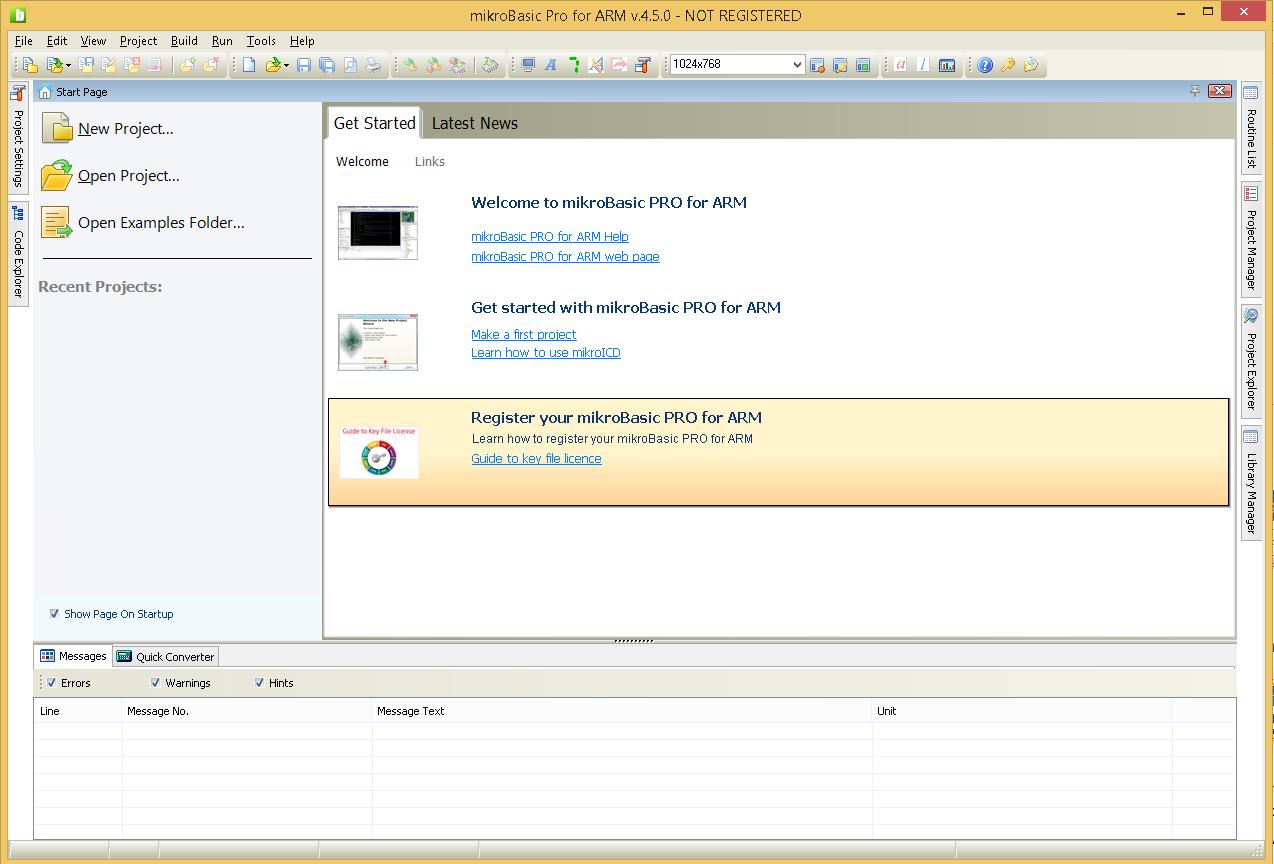Expand the Open File dropdown arrow

tap(286, 66)
